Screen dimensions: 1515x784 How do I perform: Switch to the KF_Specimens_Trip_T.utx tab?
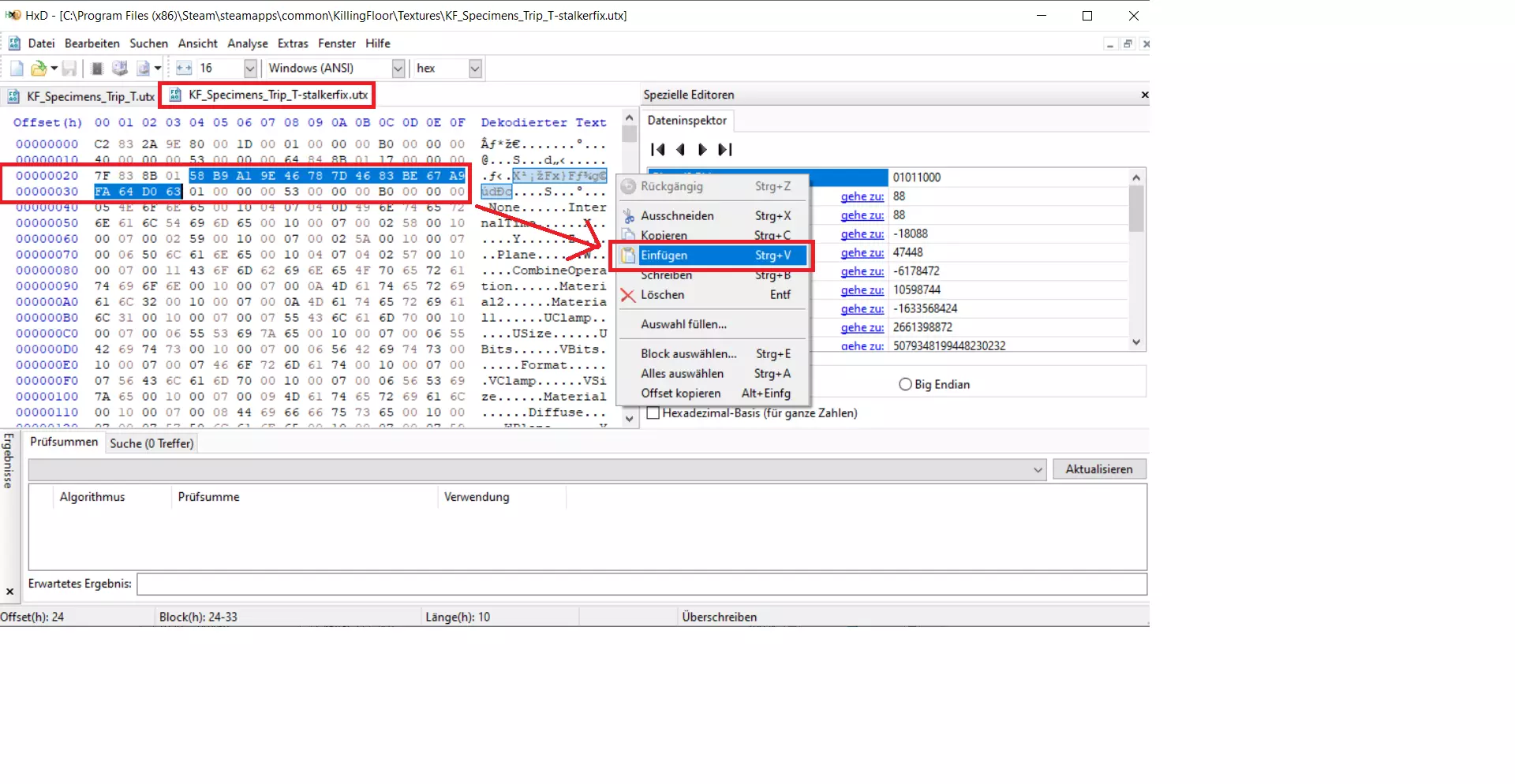coord(81,97)
